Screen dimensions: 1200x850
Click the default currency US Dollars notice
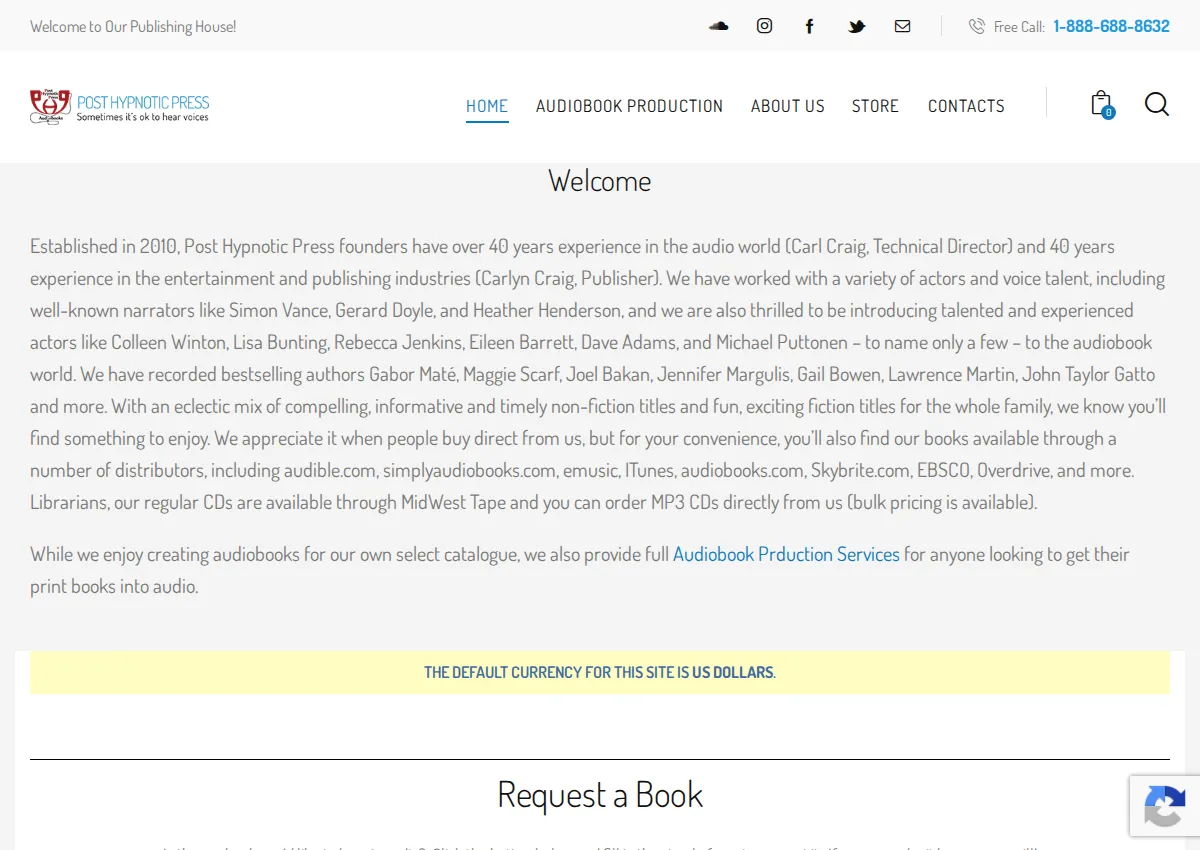point(600,672)
